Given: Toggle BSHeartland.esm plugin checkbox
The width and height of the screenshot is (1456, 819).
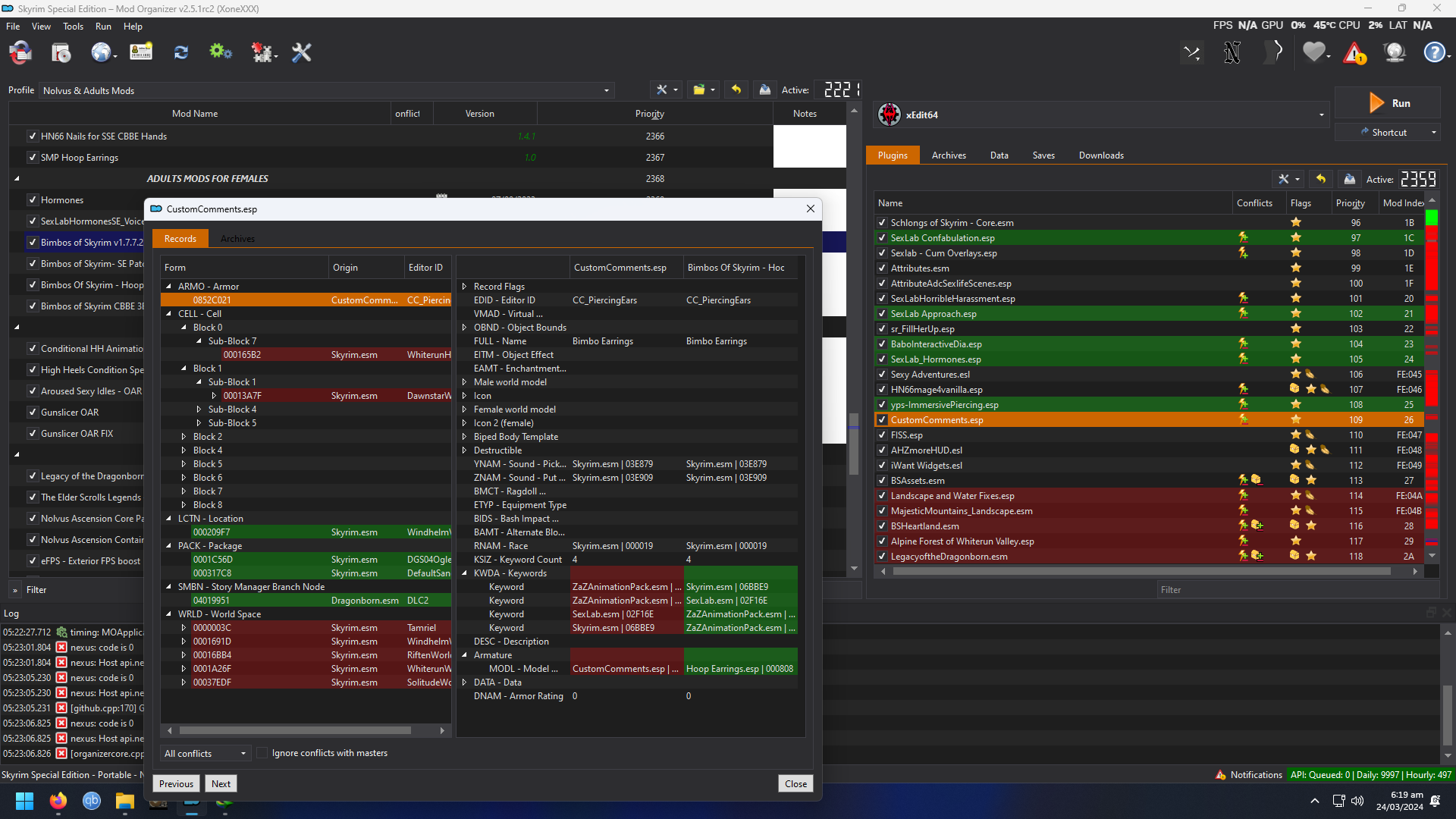Looking at the screenshot, I should pos(882,526).
